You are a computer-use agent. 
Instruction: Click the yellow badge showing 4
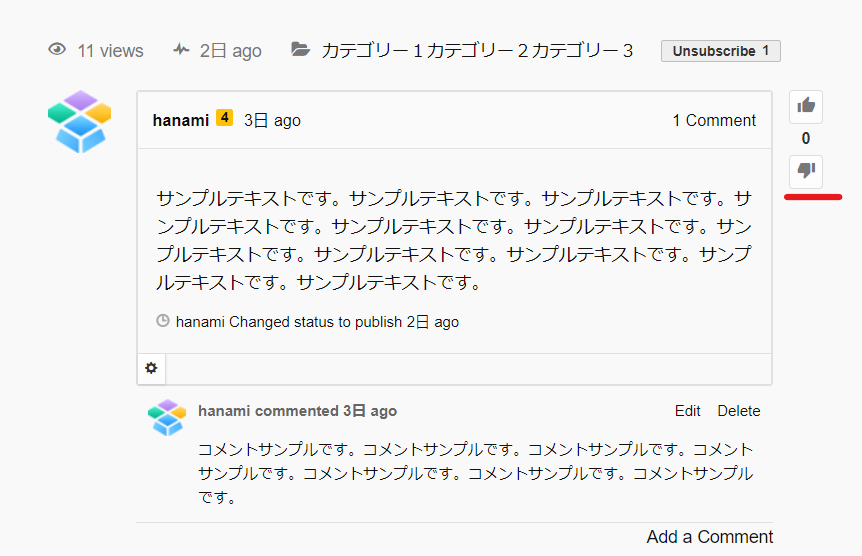(224, 119)
